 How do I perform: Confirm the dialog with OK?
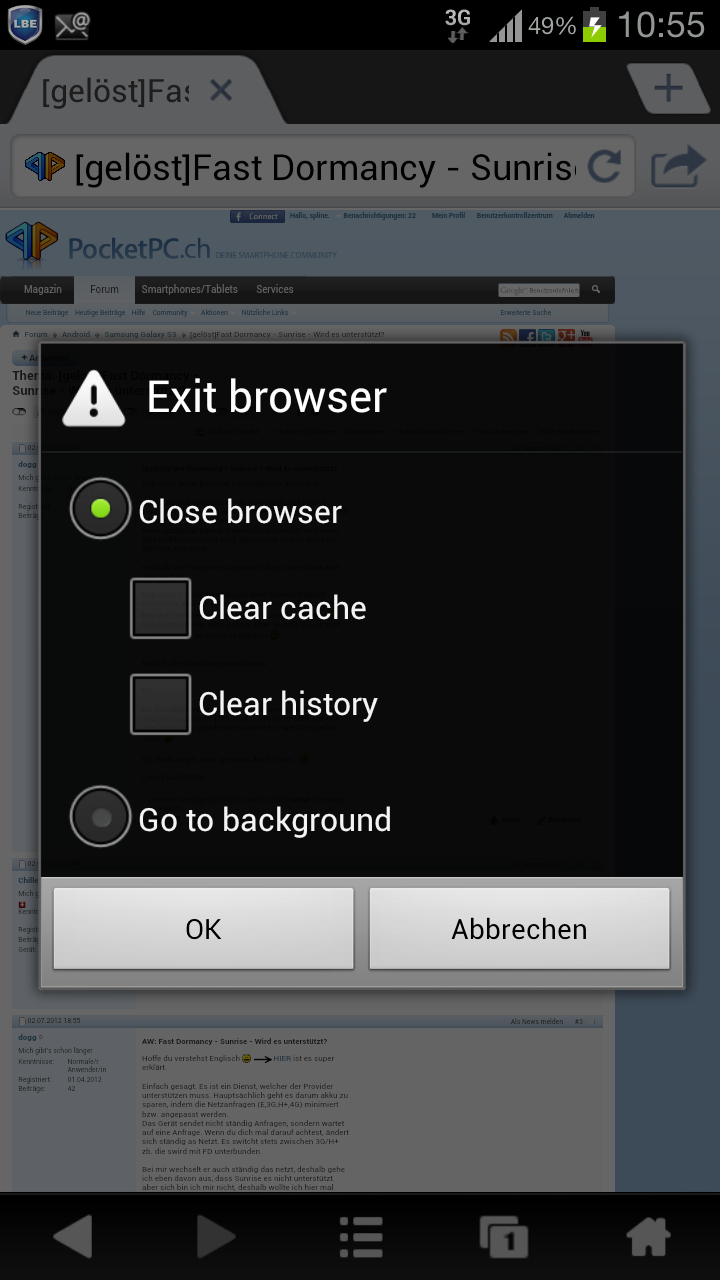pyautogui.click(x=203, y=929)
